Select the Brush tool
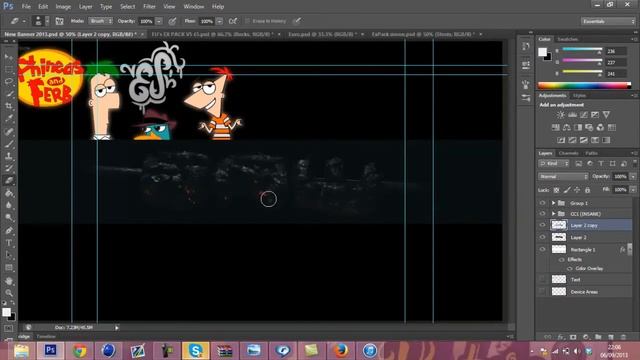This screenshot has width=640, height=360. tap(9, 144)
